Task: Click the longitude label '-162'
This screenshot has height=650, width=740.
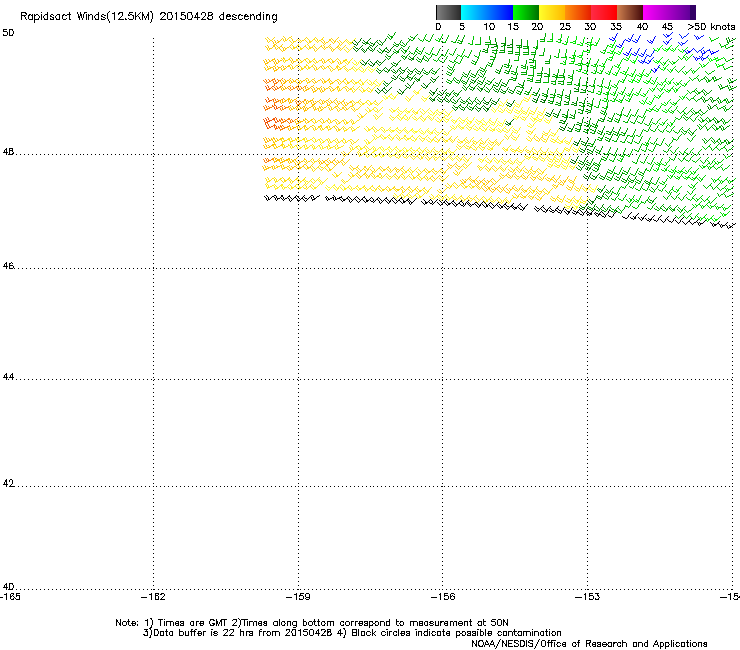Action: click(153, 597)
